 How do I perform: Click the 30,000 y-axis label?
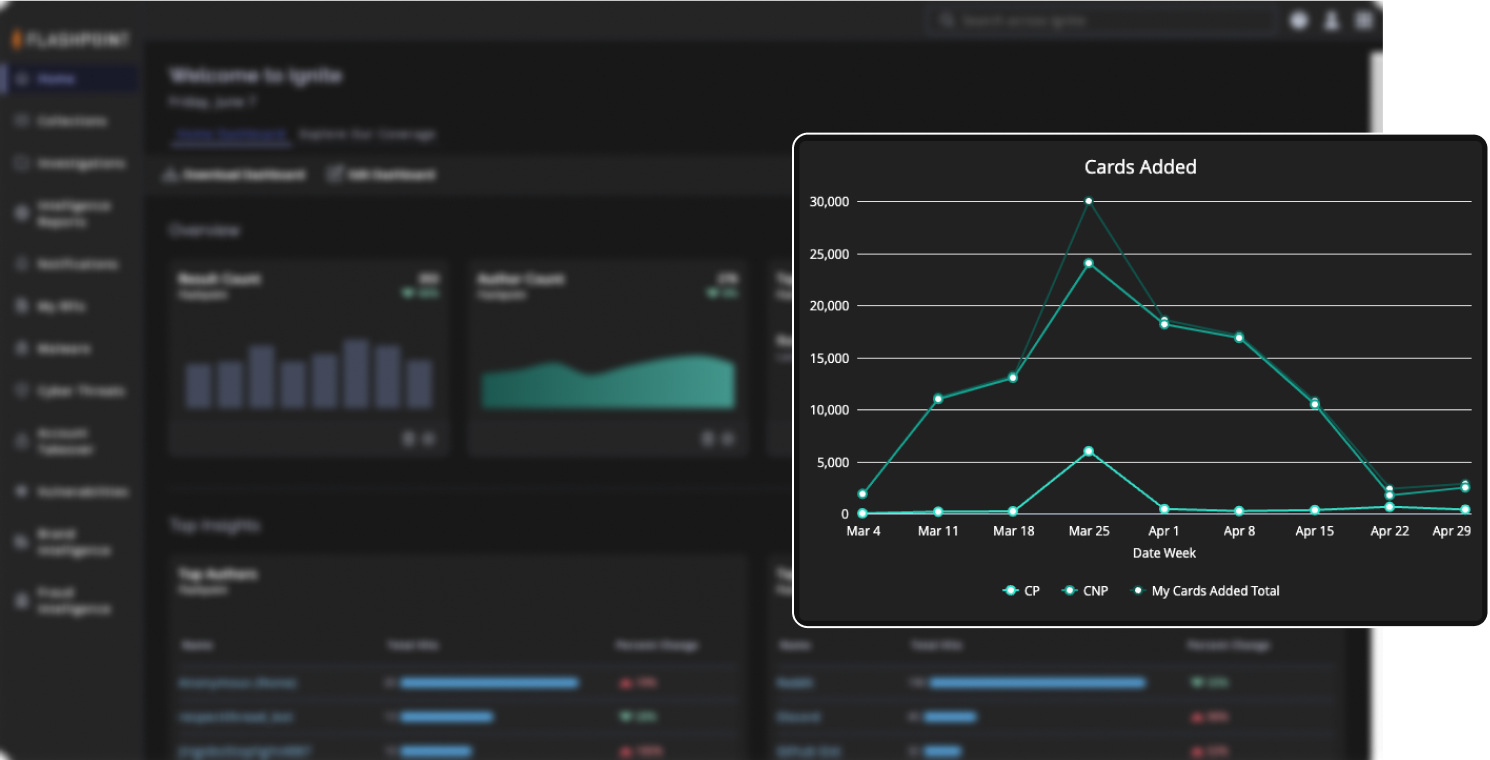point(827,201)
